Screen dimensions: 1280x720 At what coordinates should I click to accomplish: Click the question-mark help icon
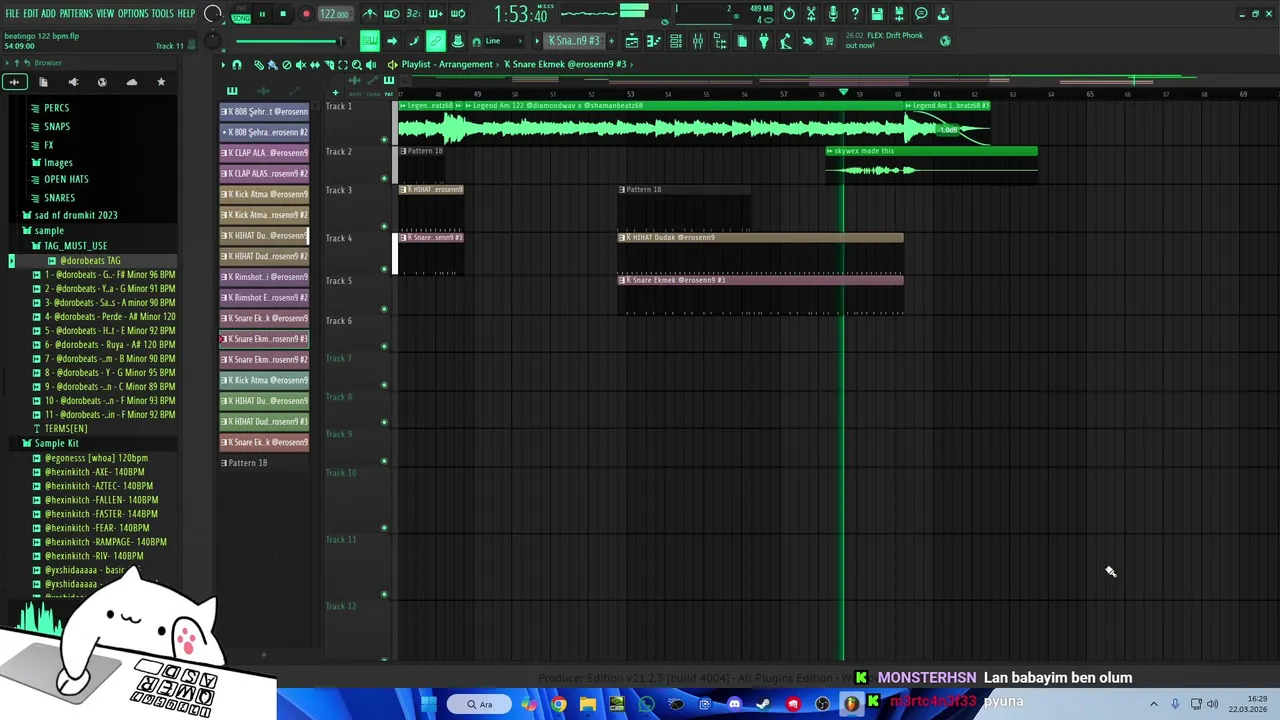[855, 14]
